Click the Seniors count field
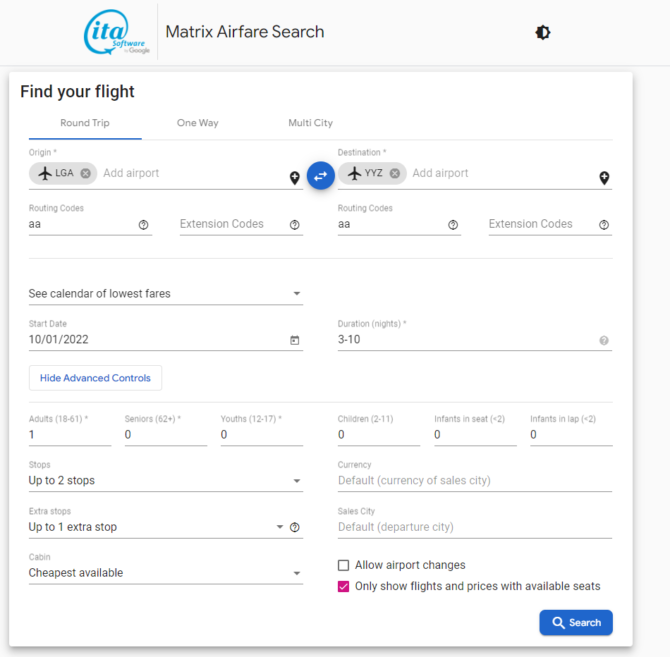The image size is (670, 657). (166, 435)
